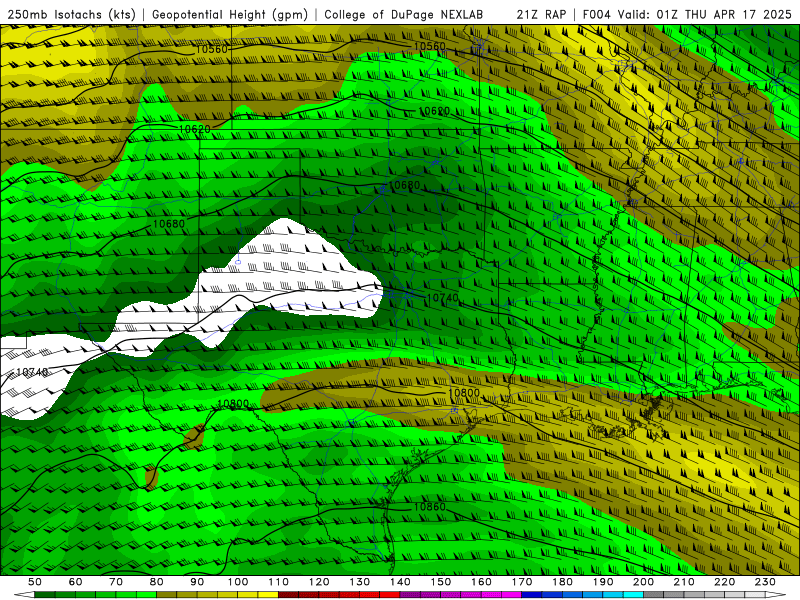
Task: Click the 200 knot color bar label
Action: coord(643,582)
